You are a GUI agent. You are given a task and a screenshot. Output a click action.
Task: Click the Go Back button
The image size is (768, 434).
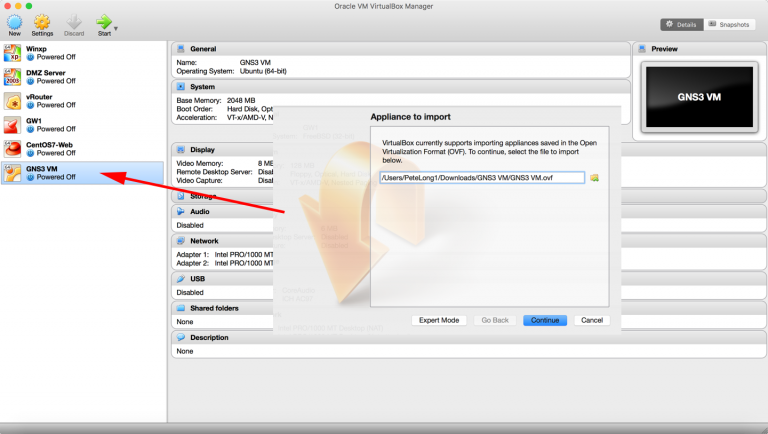coord(495,320)
